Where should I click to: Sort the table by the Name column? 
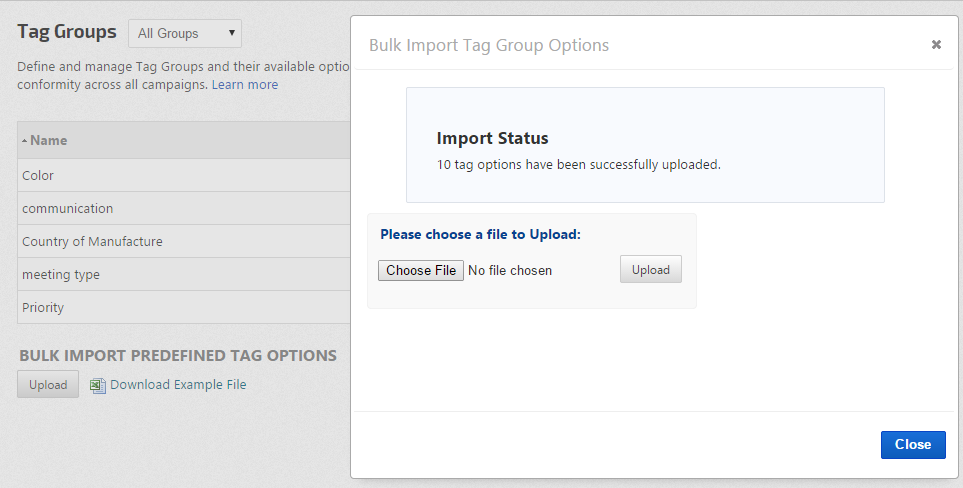(x=49, y=141)
